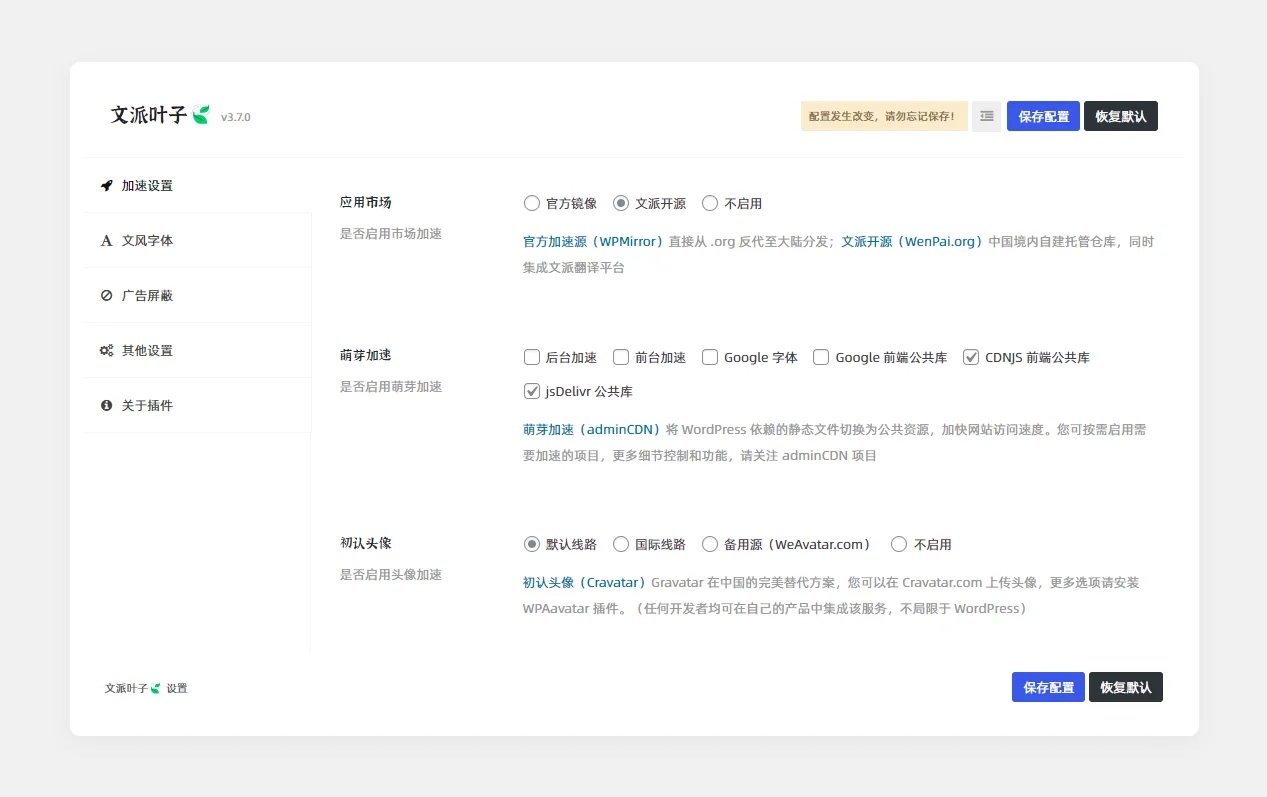Click the info icon beside 关于插件

[x=106, y=406]
